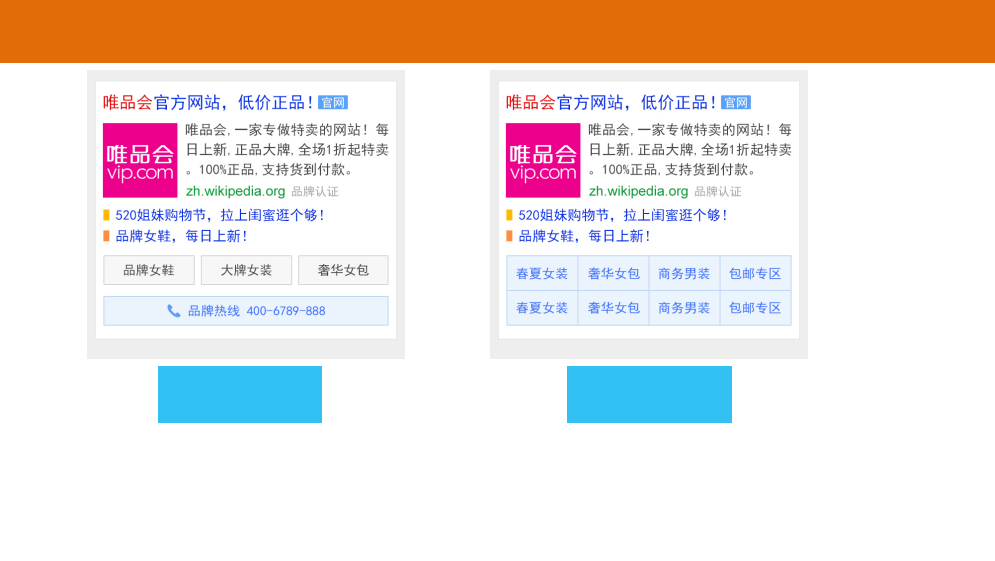
Task: Click 品牌认证 label in the left ad
Action: pos(315,192)
